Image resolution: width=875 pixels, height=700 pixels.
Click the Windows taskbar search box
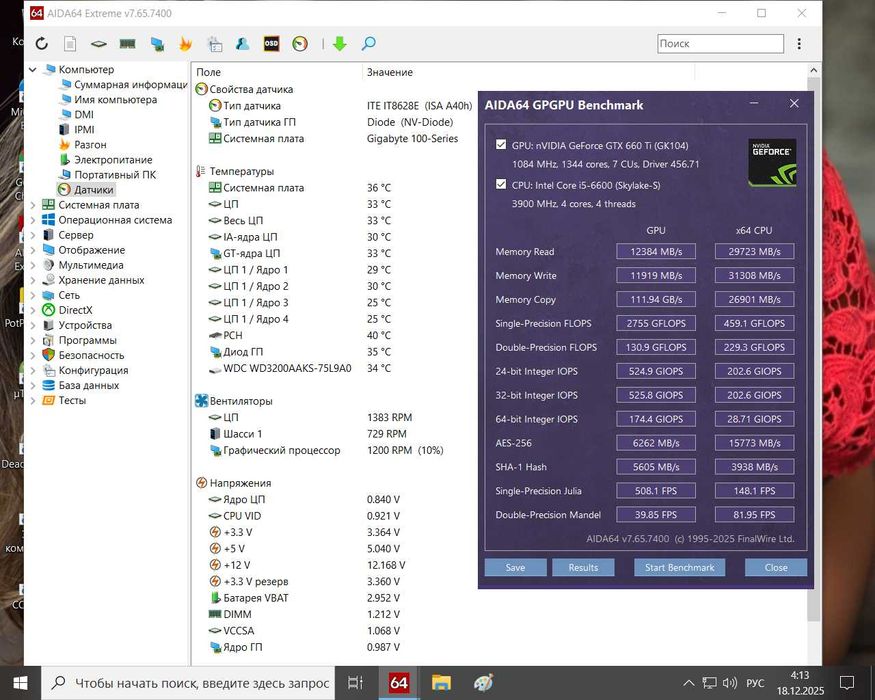coord(188,683)
